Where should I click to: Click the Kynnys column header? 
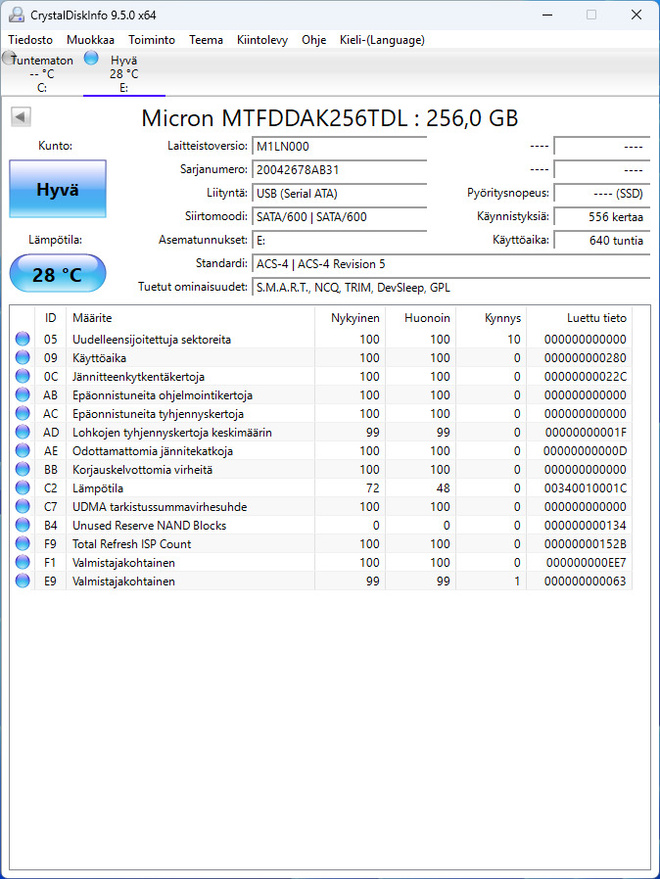pyautogui.click(x=491, y=318)
